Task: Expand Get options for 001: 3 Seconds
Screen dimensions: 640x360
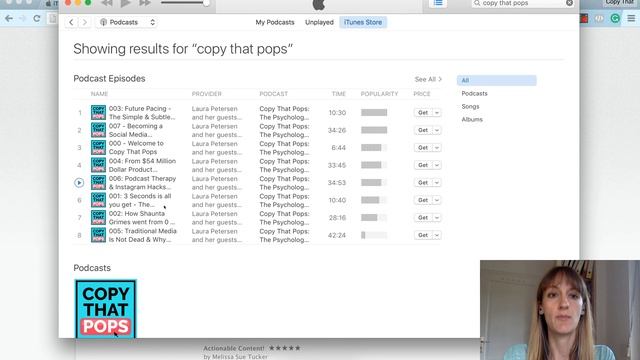Action: click(437, 200)
